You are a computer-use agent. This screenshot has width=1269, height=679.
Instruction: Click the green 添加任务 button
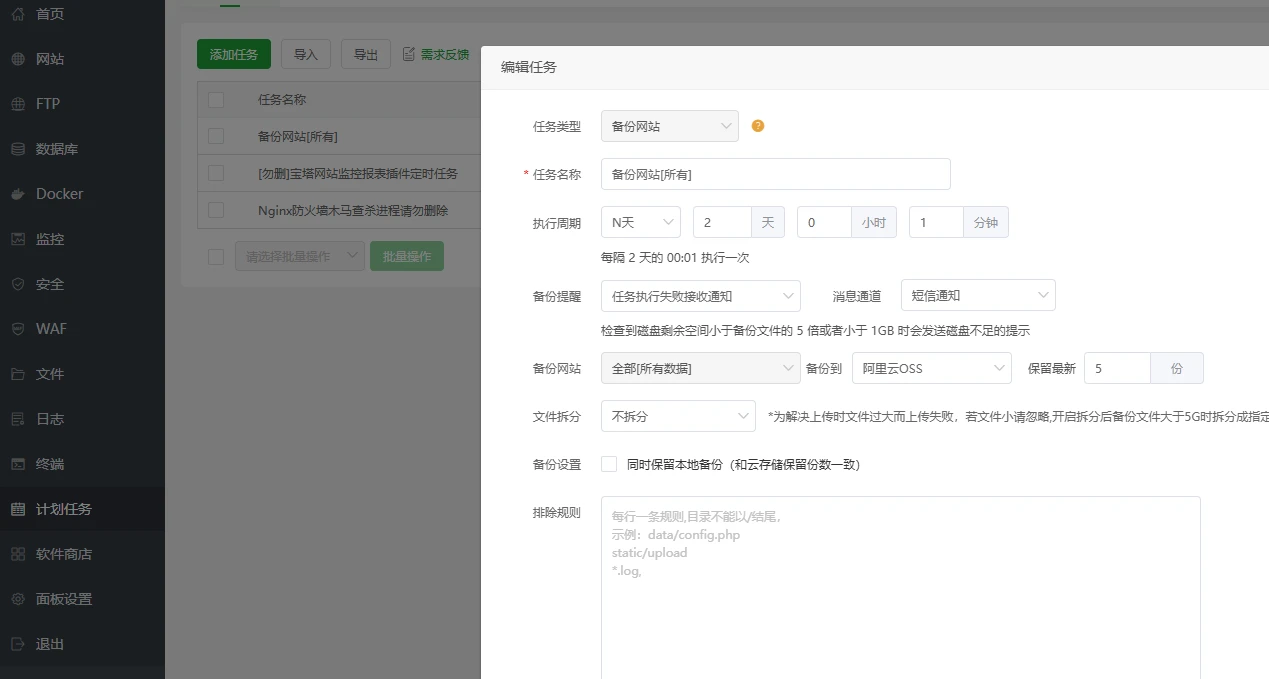coord(233,54)
